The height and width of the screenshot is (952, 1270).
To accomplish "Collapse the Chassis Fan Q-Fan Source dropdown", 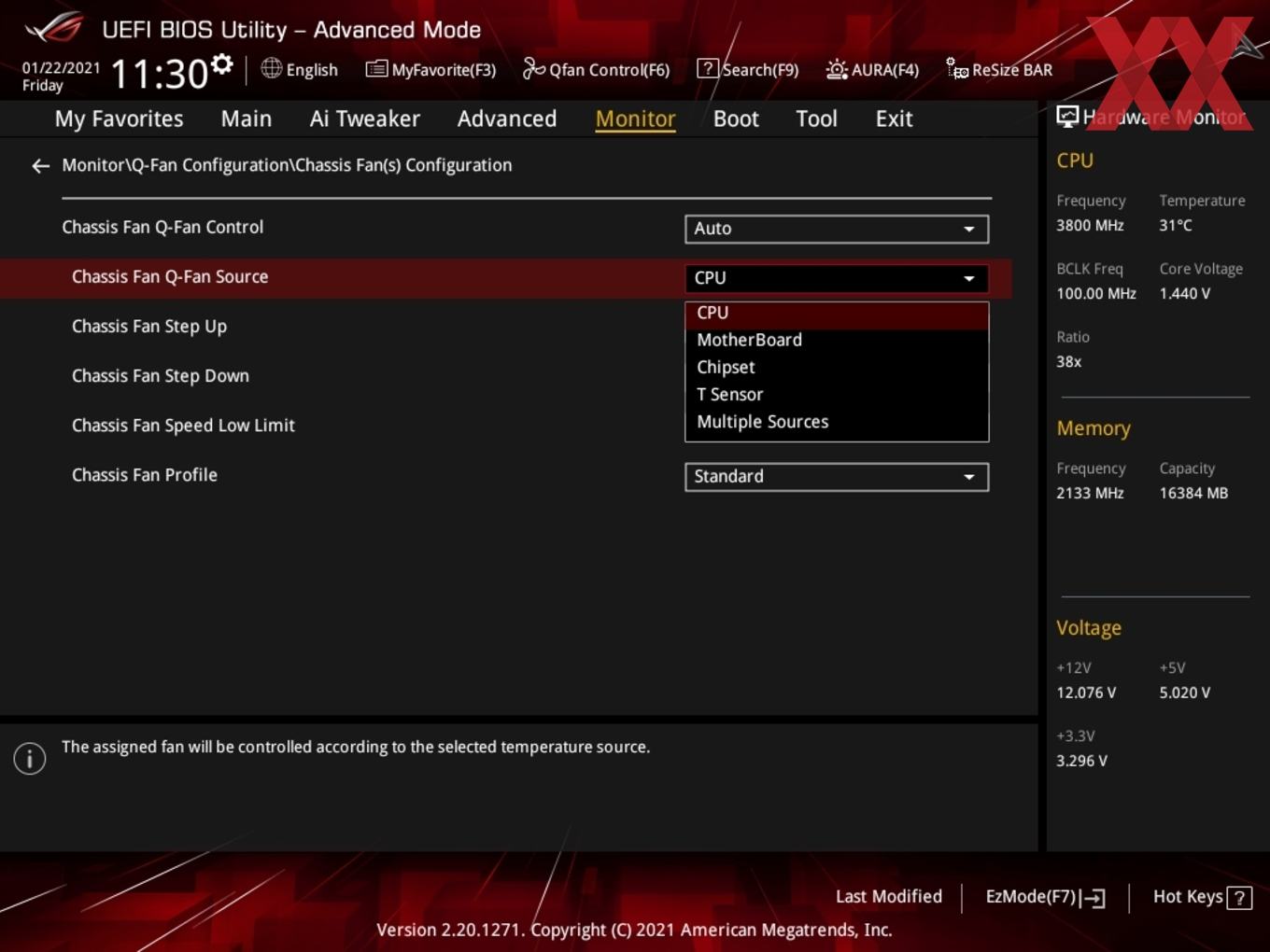I will [x=837, y=278].
